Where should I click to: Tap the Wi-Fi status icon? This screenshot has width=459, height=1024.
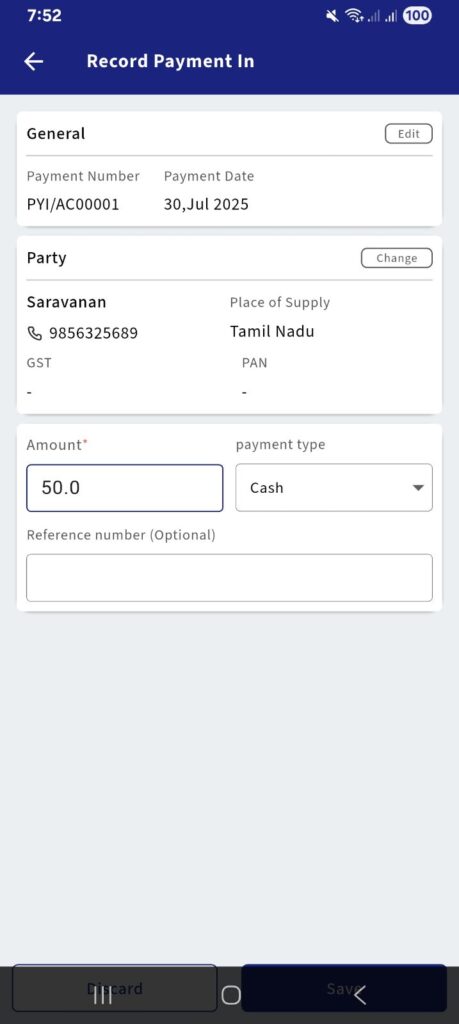tap(353, 16)
